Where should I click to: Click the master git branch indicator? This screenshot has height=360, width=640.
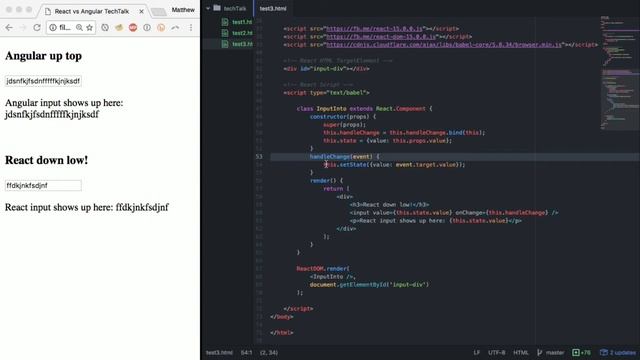(x=551, y=353)
